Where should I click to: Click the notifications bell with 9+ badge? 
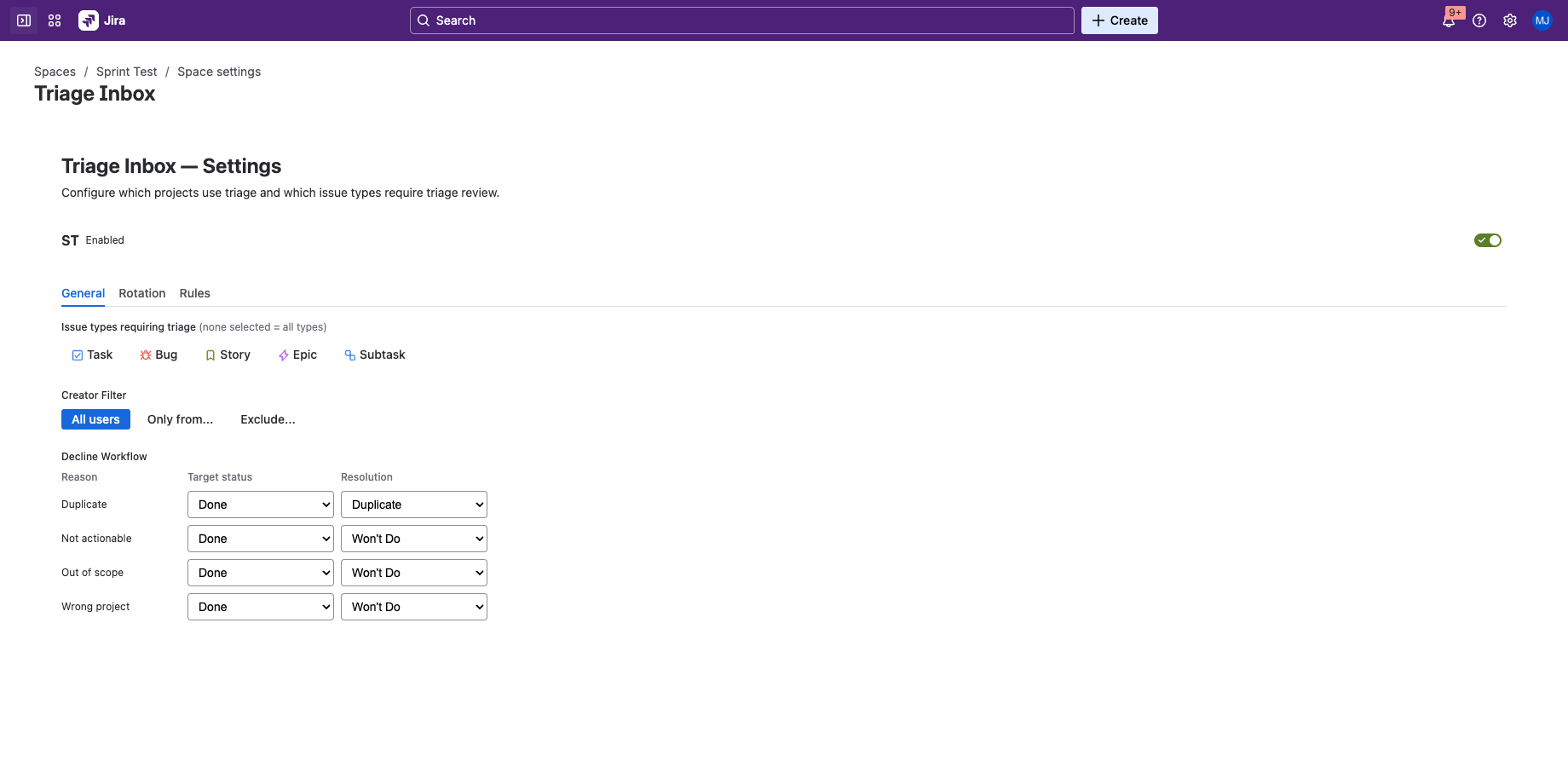[1450, 20]
